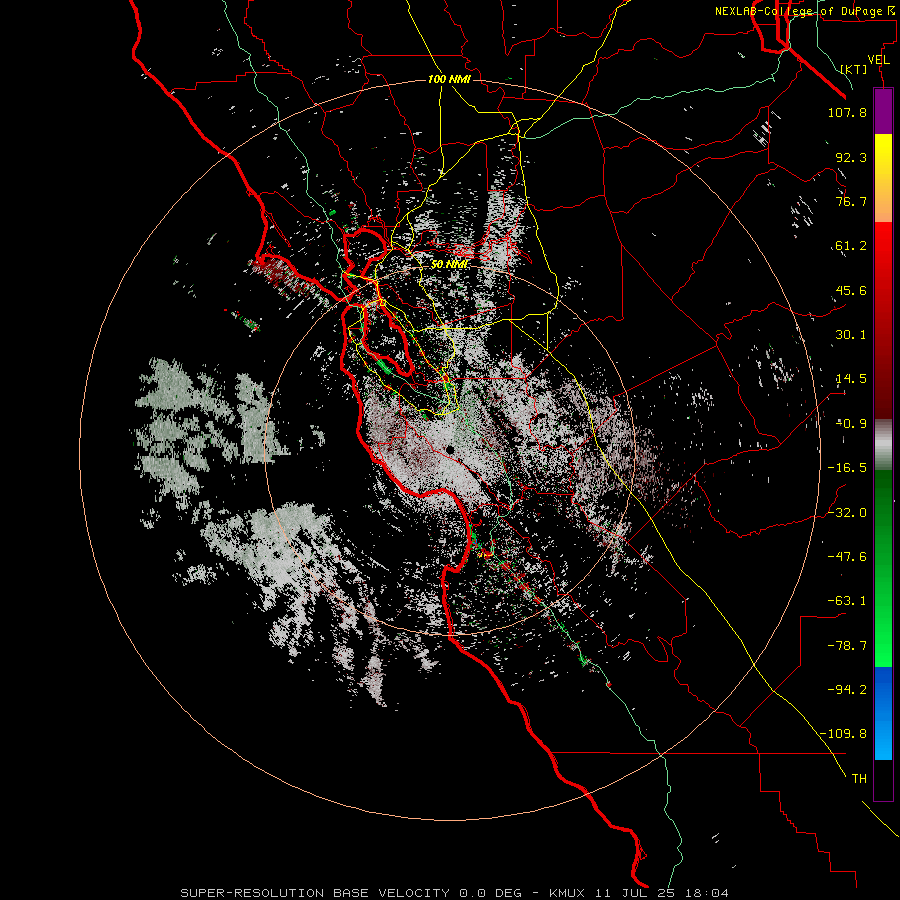Select the 76.7 legend value
The height and width of the screenshot is (900, 900).
point(851,201)
